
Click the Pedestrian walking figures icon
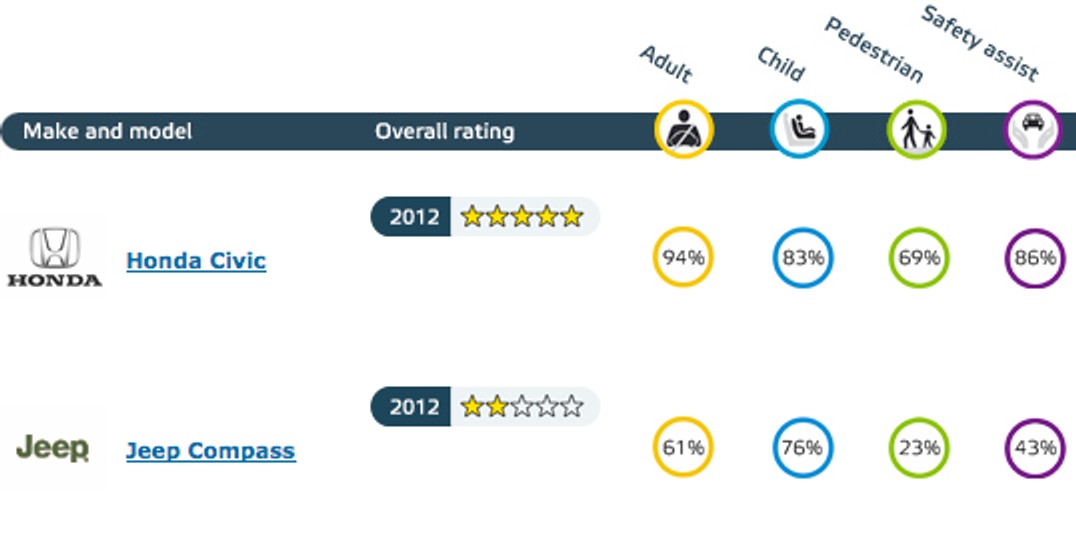point(917,129)
